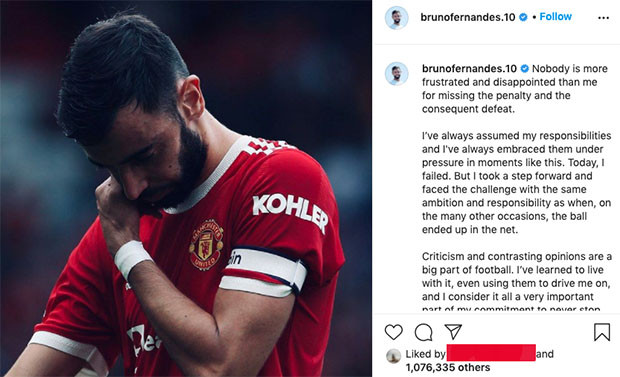Click the verified badge beside the caption username
620x377 pixels.
tap(524, 68)
